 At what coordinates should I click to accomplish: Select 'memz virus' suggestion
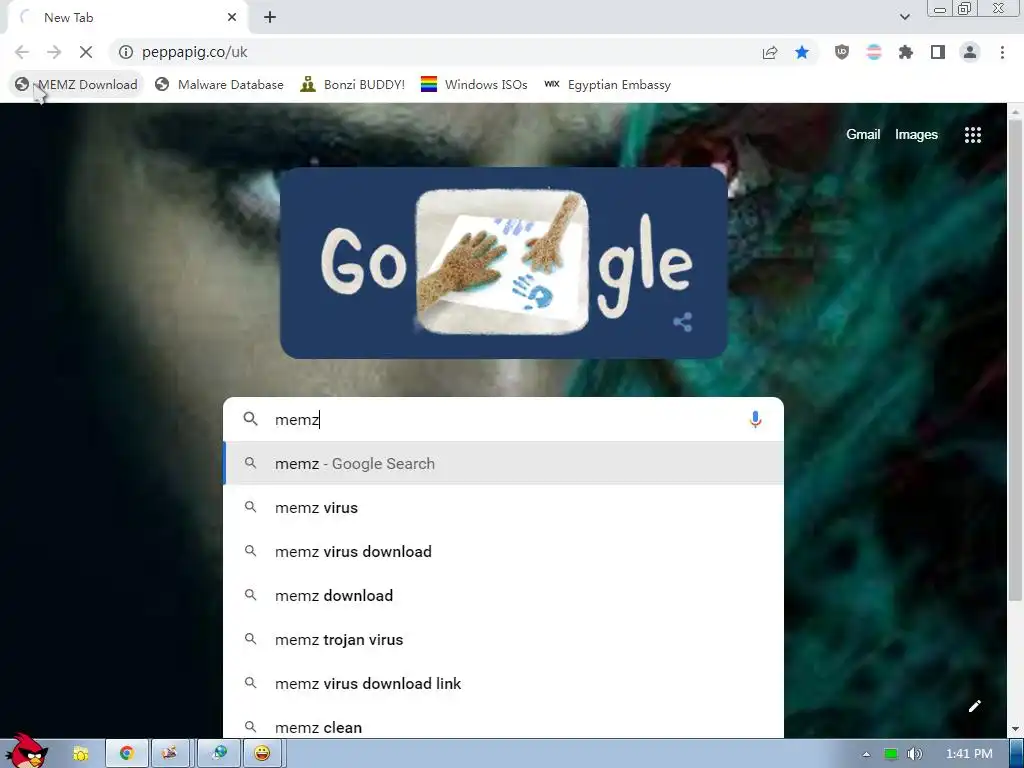click(503, 507)
